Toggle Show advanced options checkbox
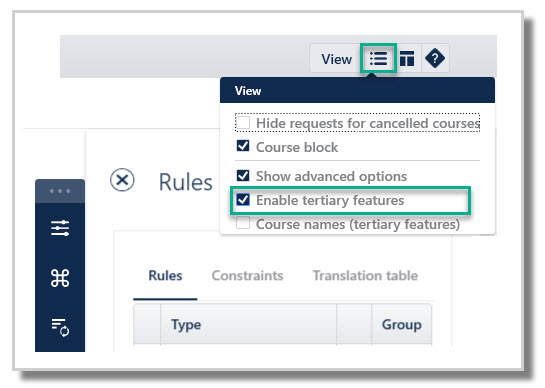The image size is (545, 388). [x=243, y=176]
